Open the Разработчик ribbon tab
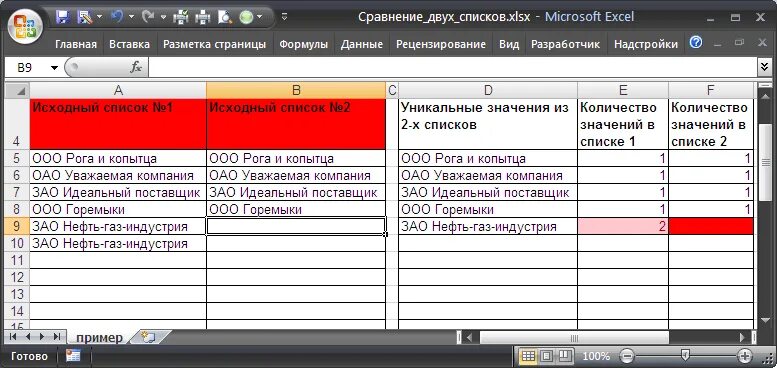The image size is (777, 368). pos(565,44)
